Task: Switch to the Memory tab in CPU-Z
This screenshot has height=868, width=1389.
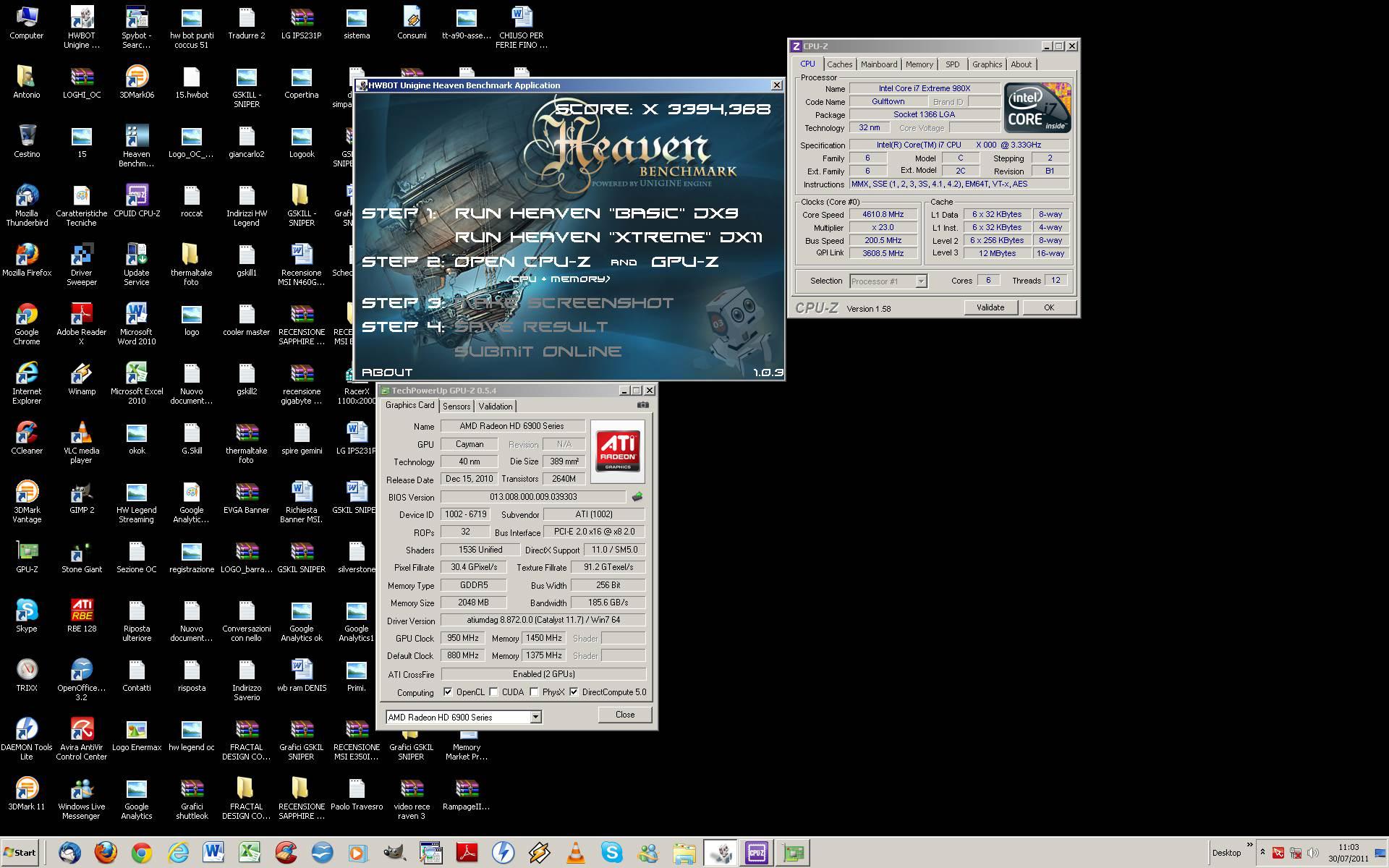Action: click(x=919, y=64)
